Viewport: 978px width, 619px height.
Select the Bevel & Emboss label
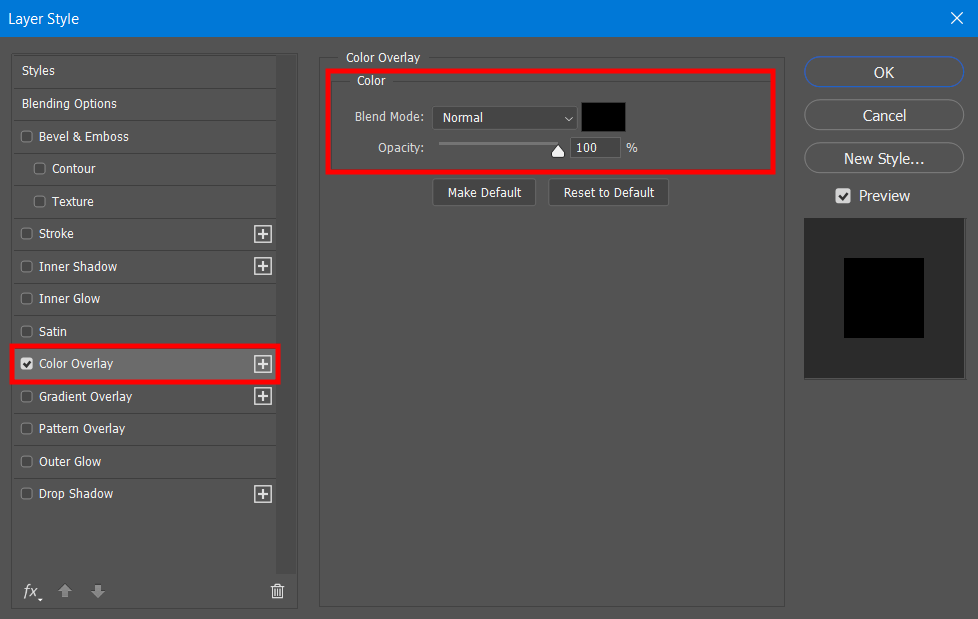pyautogui.click(x=84, y=137)
